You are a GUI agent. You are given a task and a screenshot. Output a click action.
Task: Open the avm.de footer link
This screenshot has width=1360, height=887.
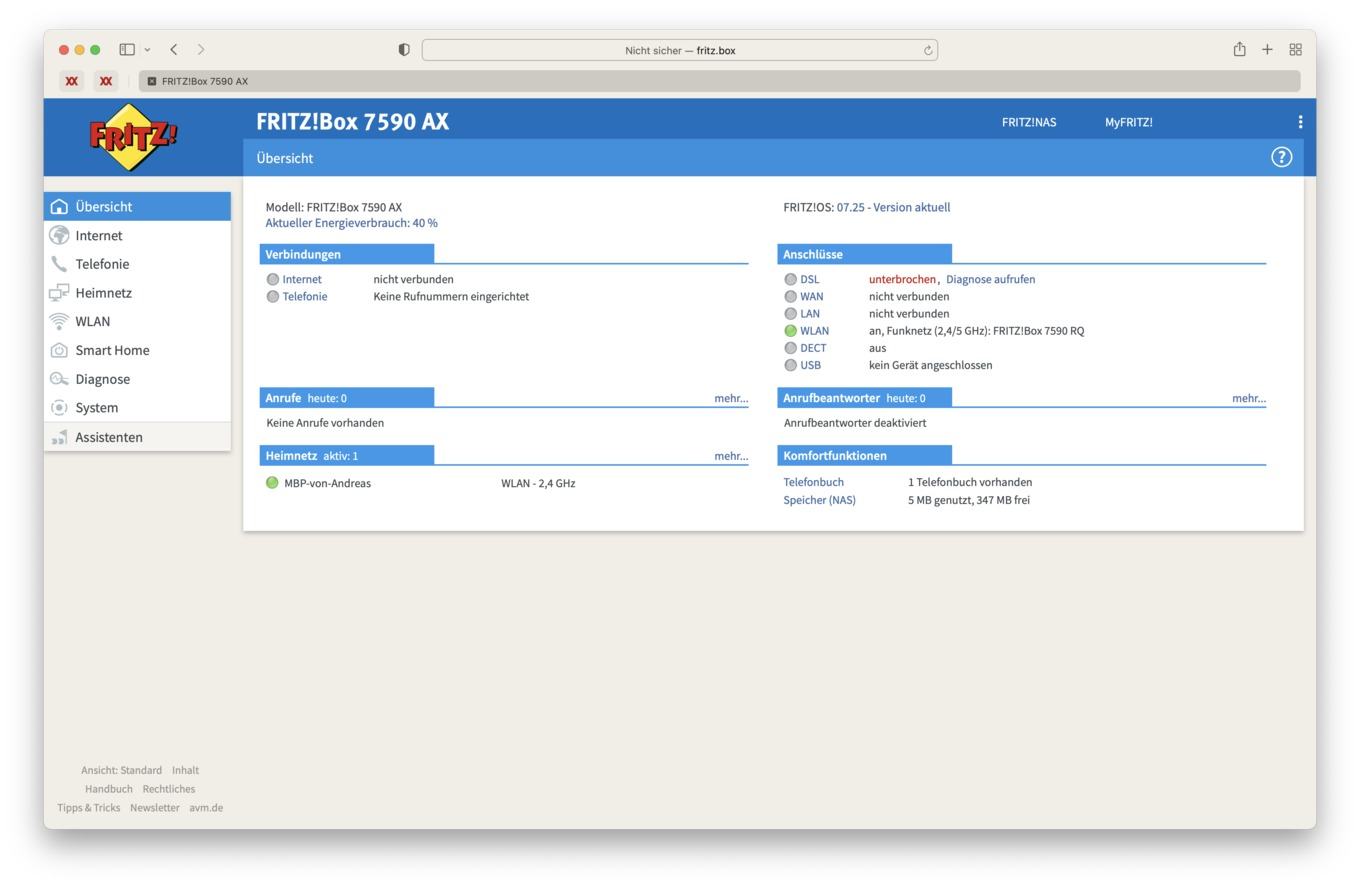pos(206,808)
